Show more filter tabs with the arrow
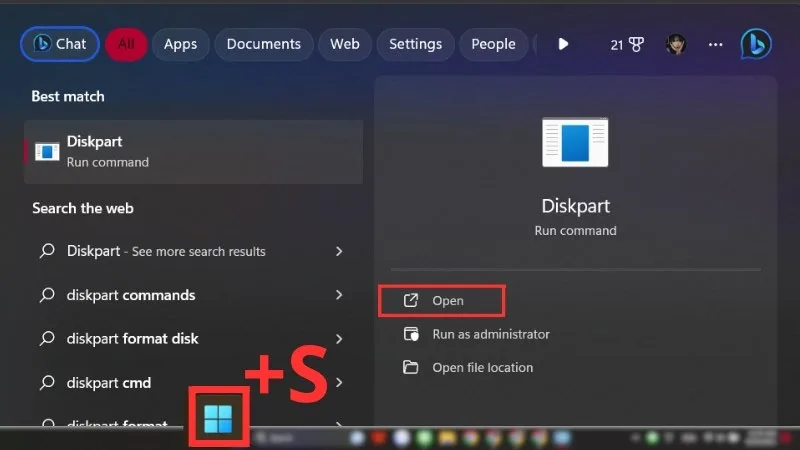The image size is (800, 450). [563, 44]
